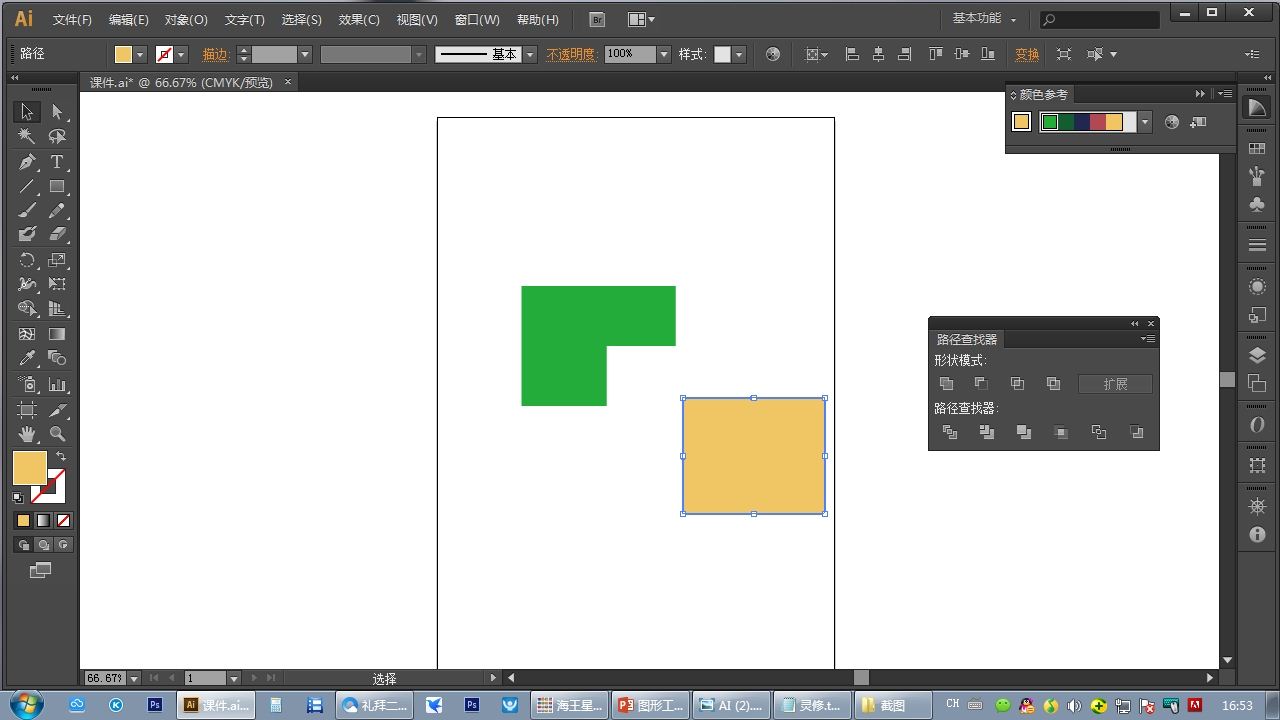Open the 窗口(W) menu
The image size is (1280, 720).
tap(477, 20)
